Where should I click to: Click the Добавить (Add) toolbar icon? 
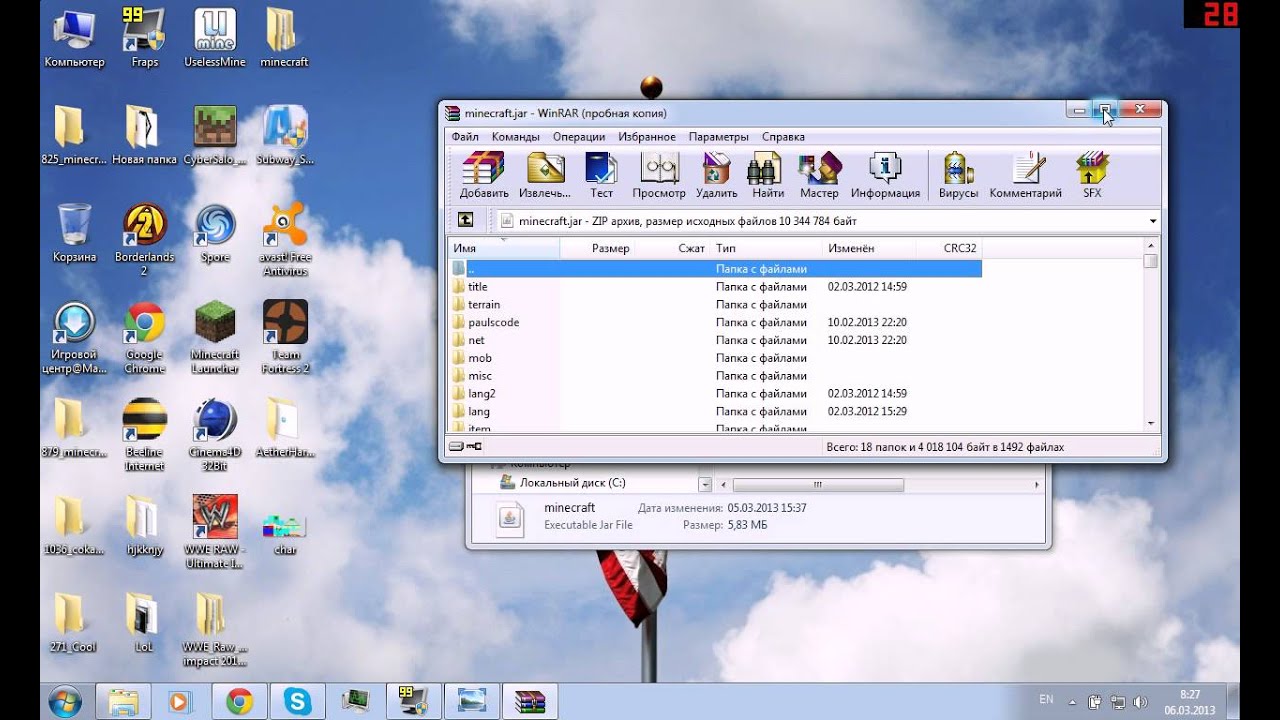(484, 175)
